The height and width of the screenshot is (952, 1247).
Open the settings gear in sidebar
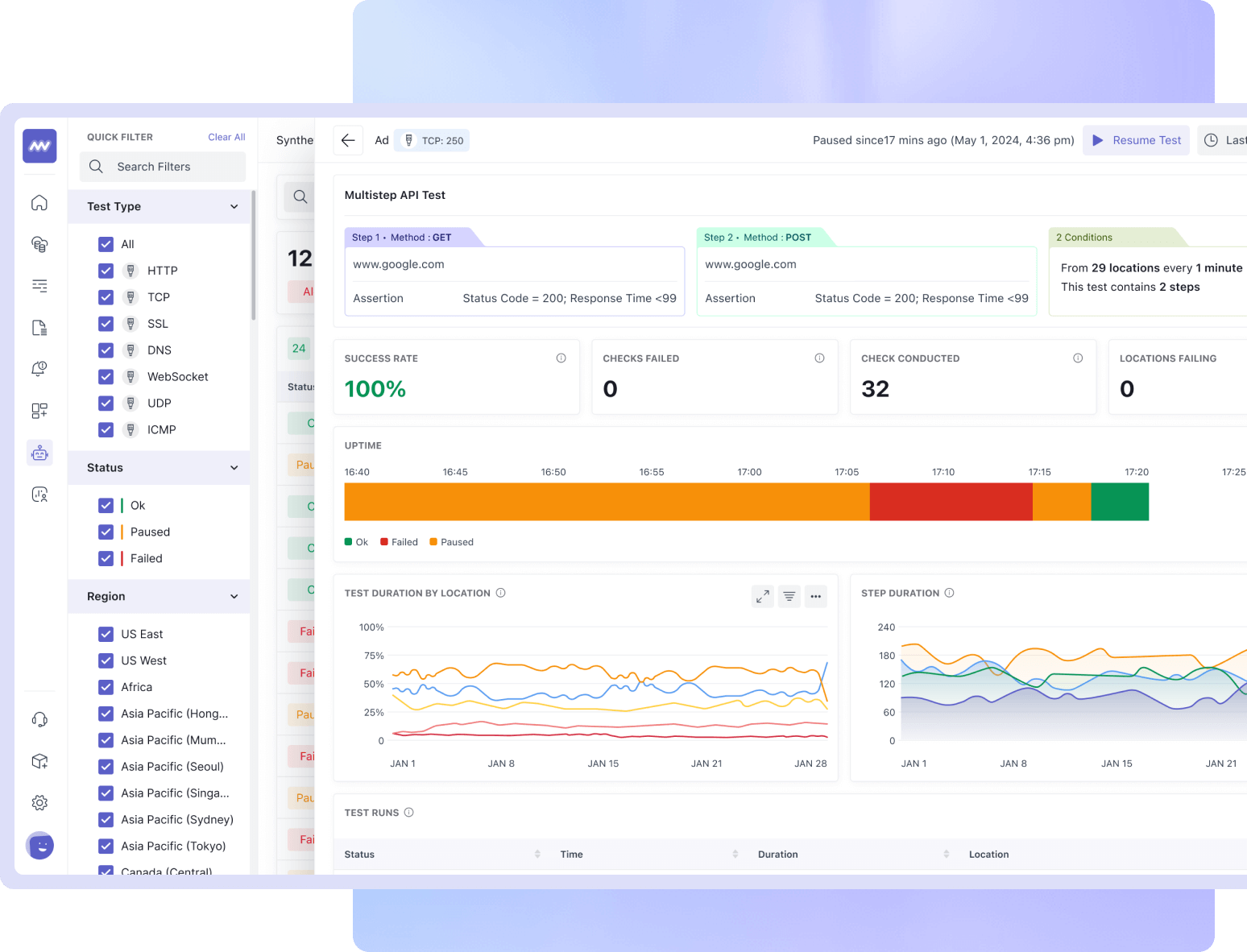click(x=39, y=802)
